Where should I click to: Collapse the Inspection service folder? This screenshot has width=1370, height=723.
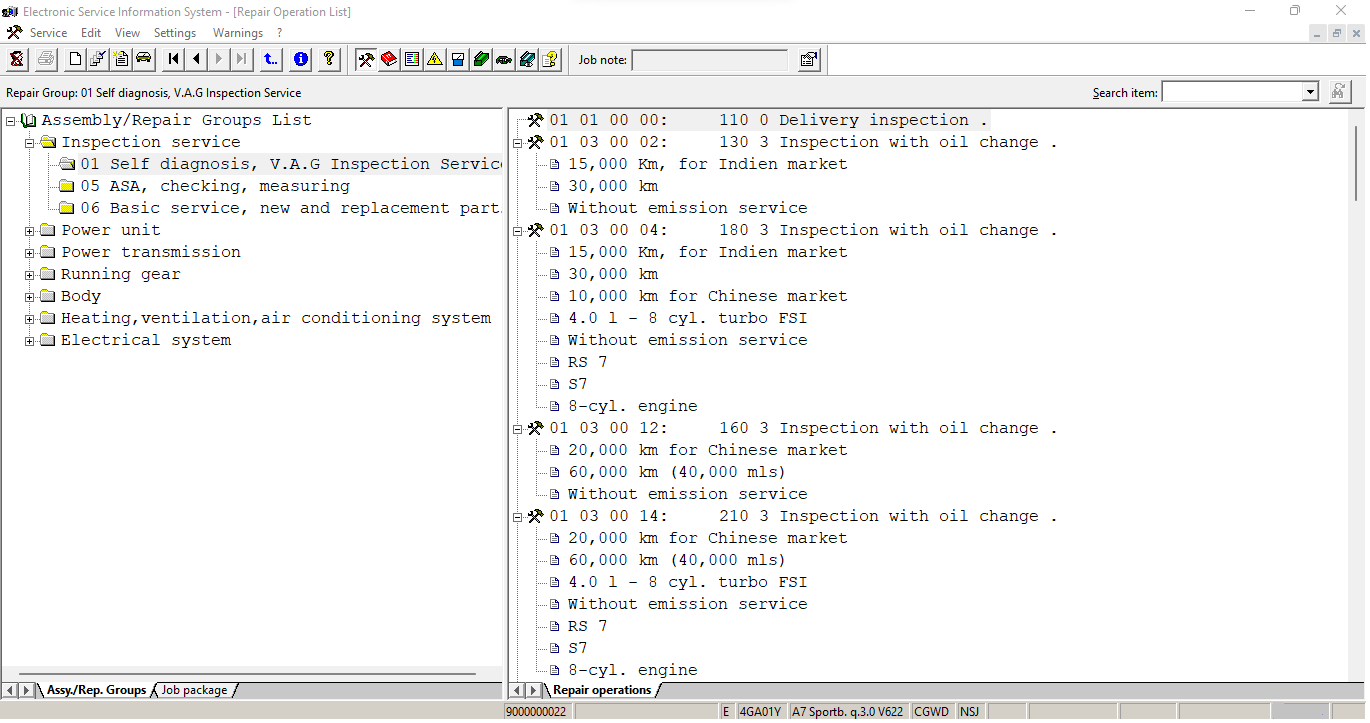tap(28, 141)
